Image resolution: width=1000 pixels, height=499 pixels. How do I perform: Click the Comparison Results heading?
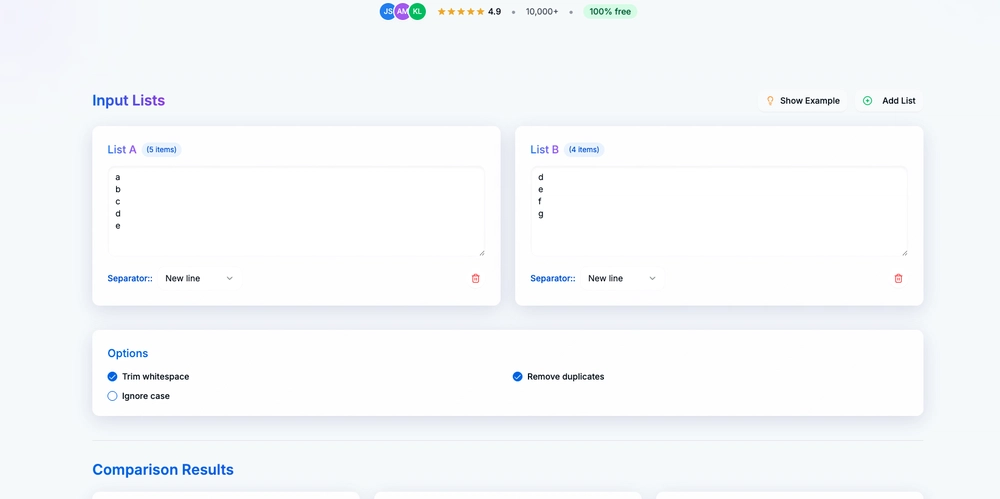click(163, 470)
